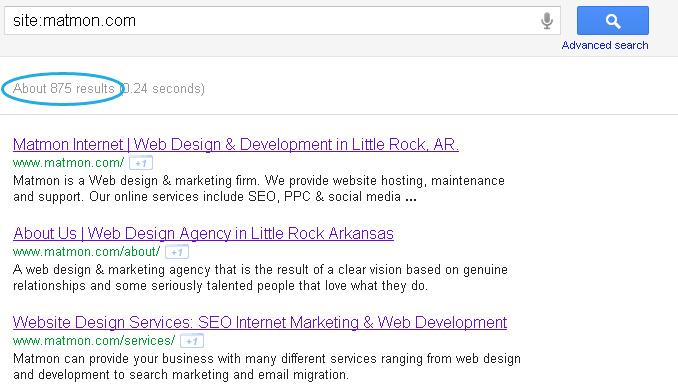The image size is (678, 387).
Task: Click the '(0.24 seconds)' timing text
Action: click(x=163, y=89)
